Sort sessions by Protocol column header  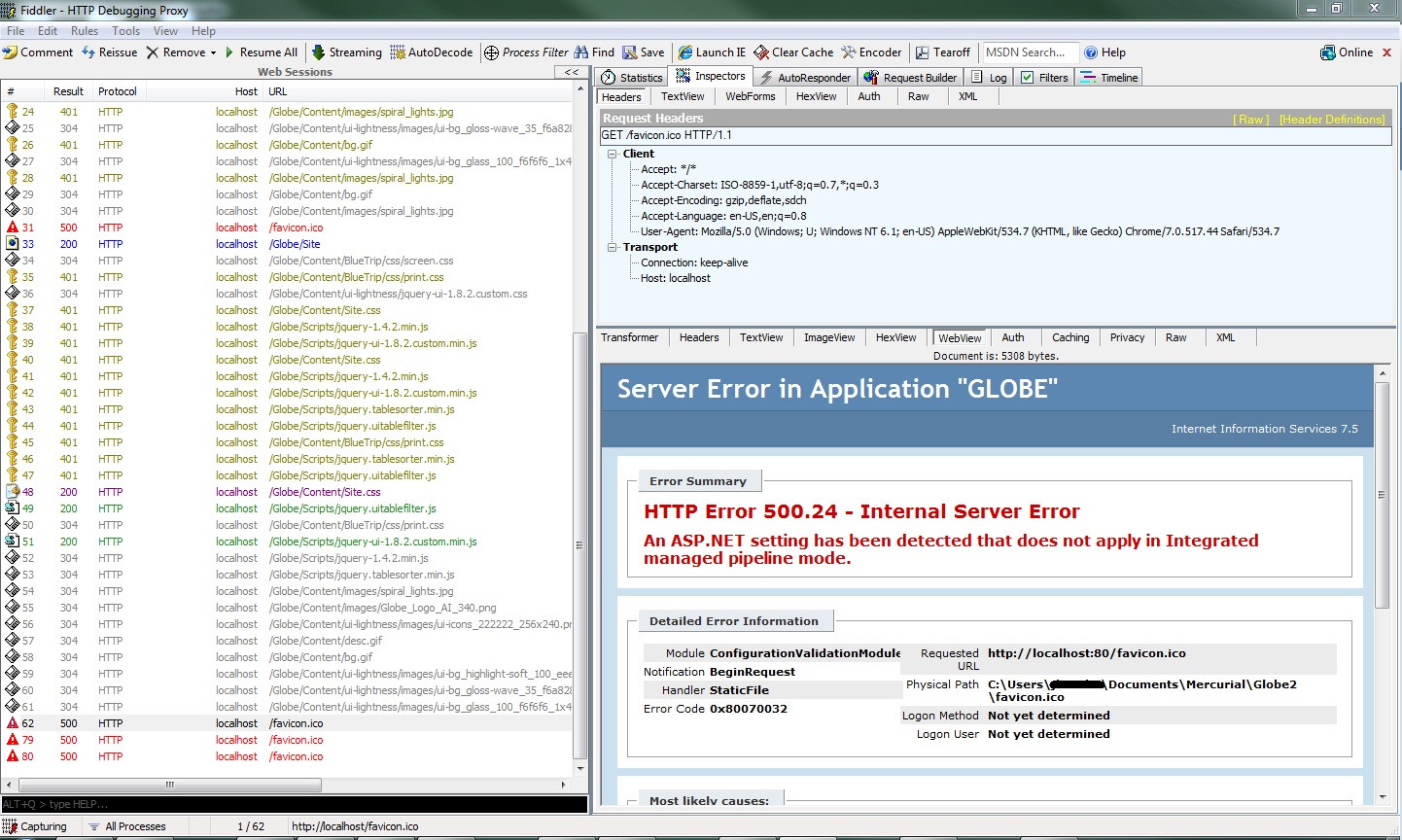118,91
